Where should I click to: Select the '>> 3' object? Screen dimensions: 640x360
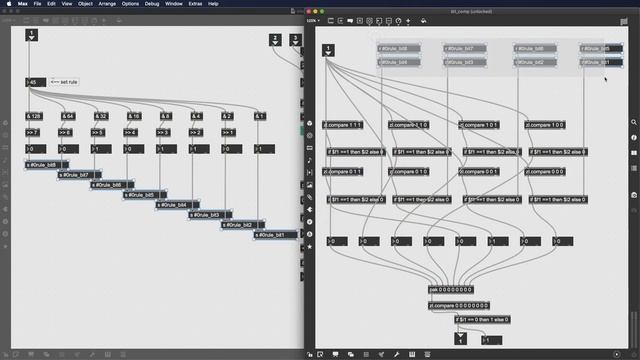[x=163, y=133]
